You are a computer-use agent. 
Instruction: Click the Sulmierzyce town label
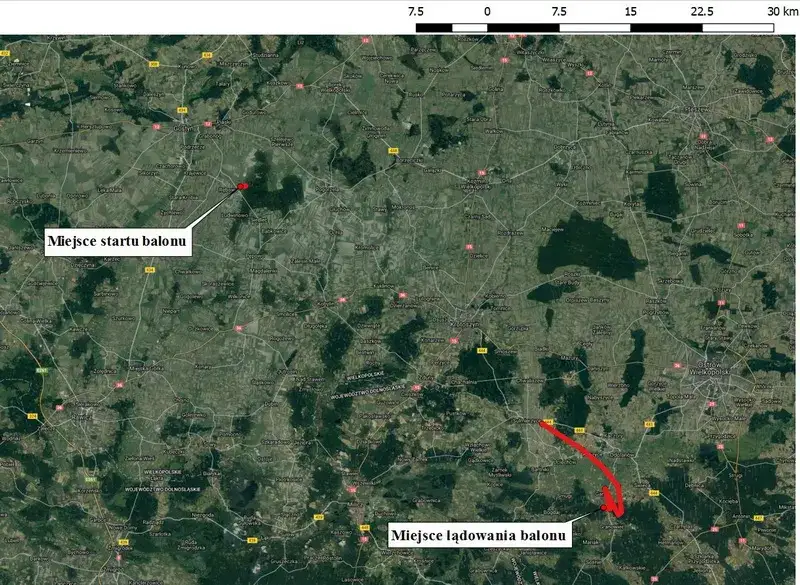[525, 420]
